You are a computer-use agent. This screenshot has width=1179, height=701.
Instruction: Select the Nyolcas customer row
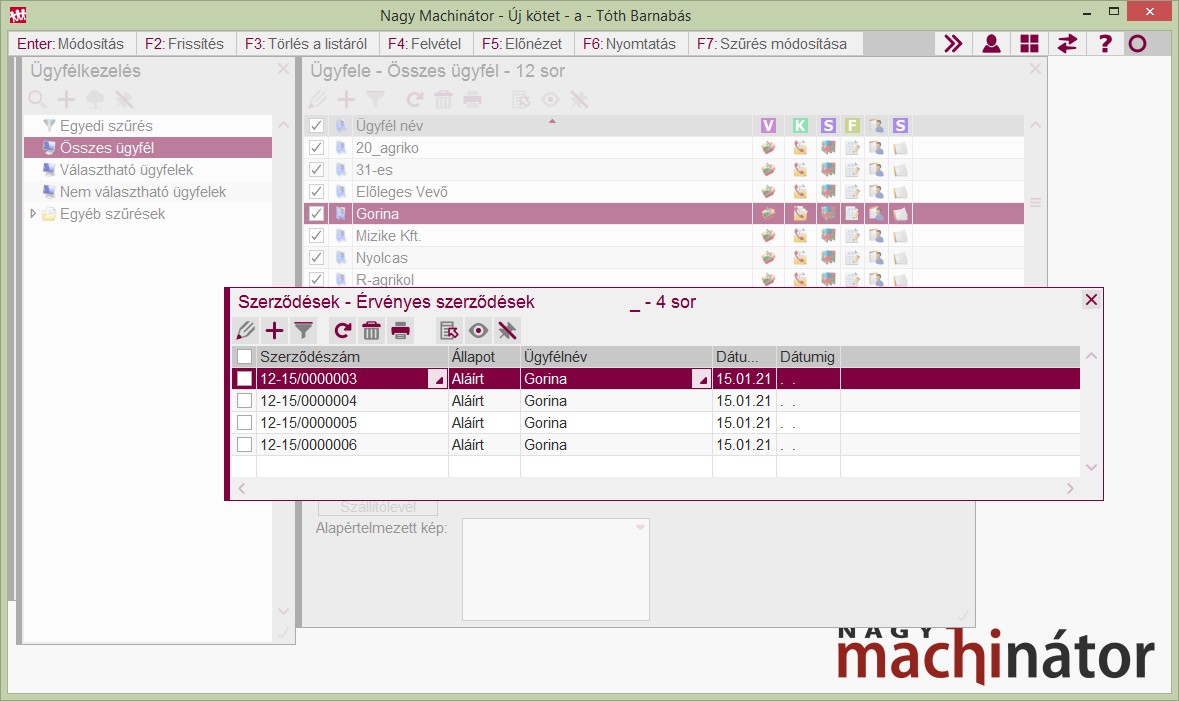[x=664, y=258]
